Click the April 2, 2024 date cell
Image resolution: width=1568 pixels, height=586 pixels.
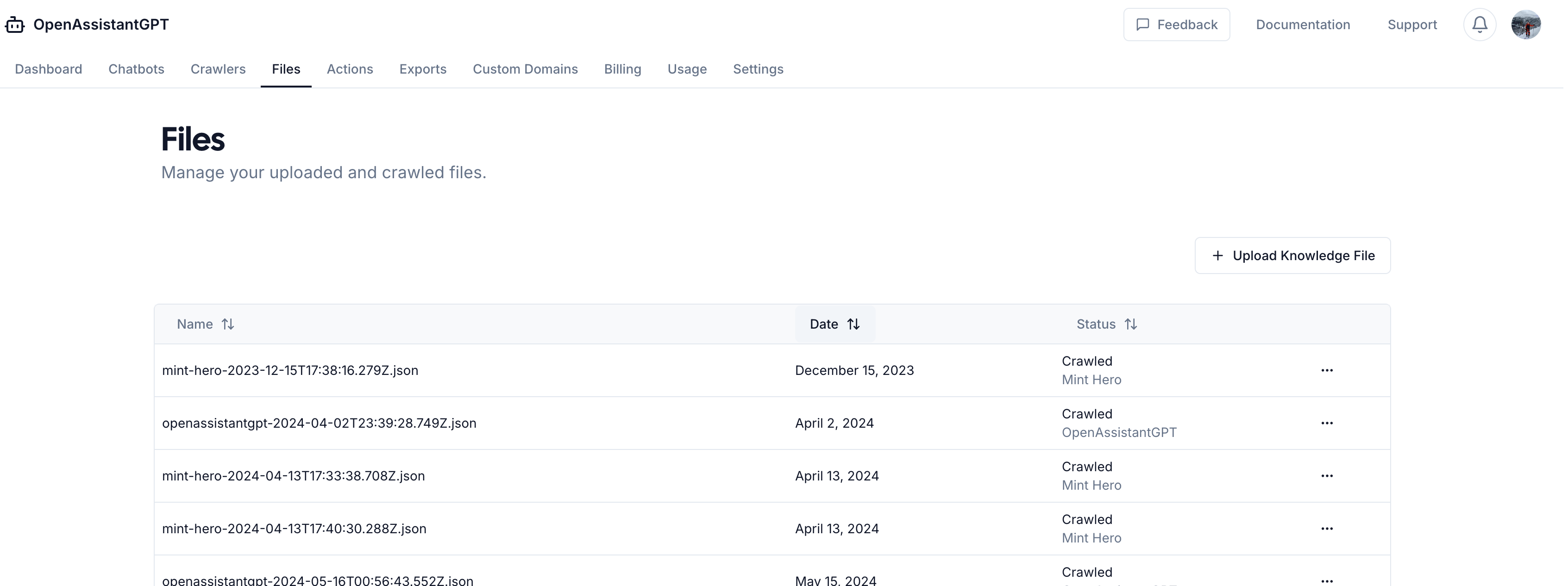(834, 423)
